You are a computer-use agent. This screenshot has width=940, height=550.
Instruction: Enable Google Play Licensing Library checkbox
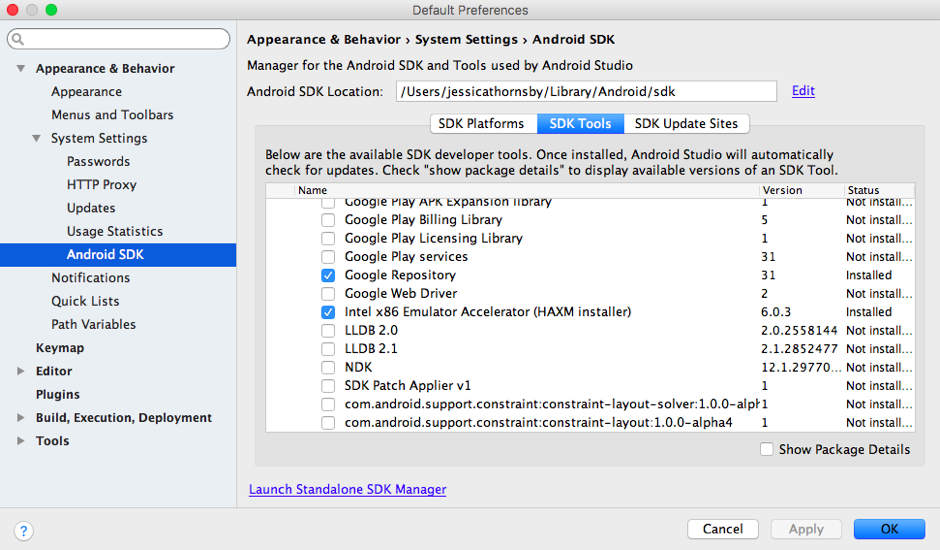pyautogui.click(x=328, y=239)
